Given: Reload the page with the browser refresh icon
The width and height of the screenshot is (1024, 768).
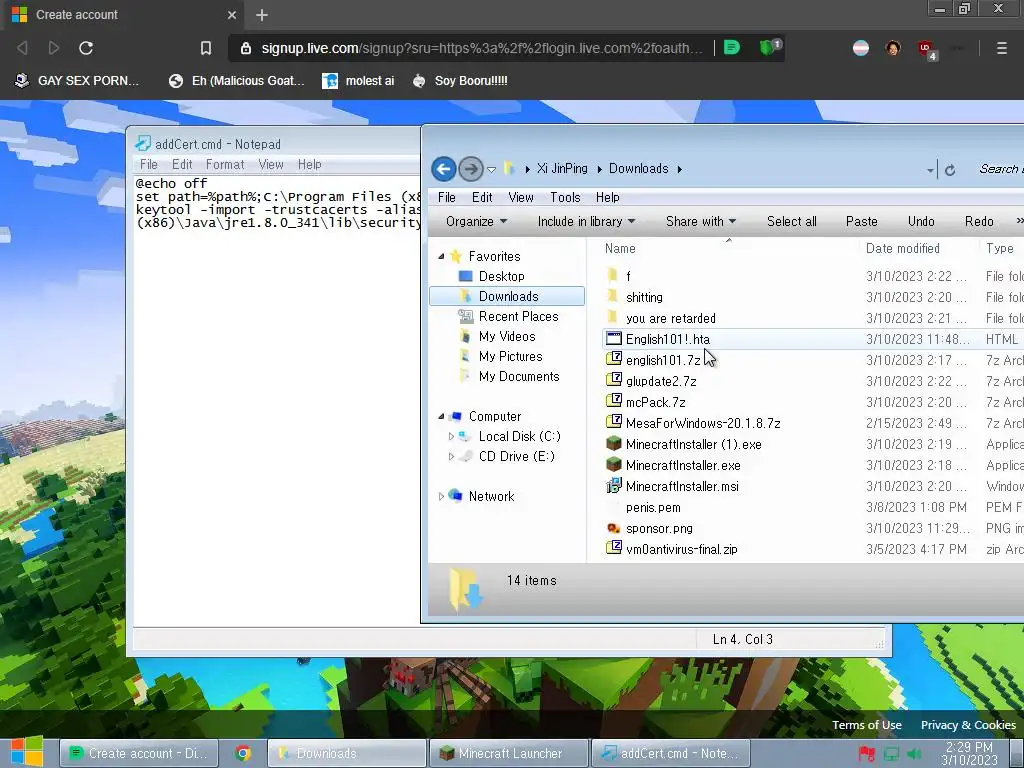Looking at the screenshot, I should pyautogui.click(x=86, y=48).
